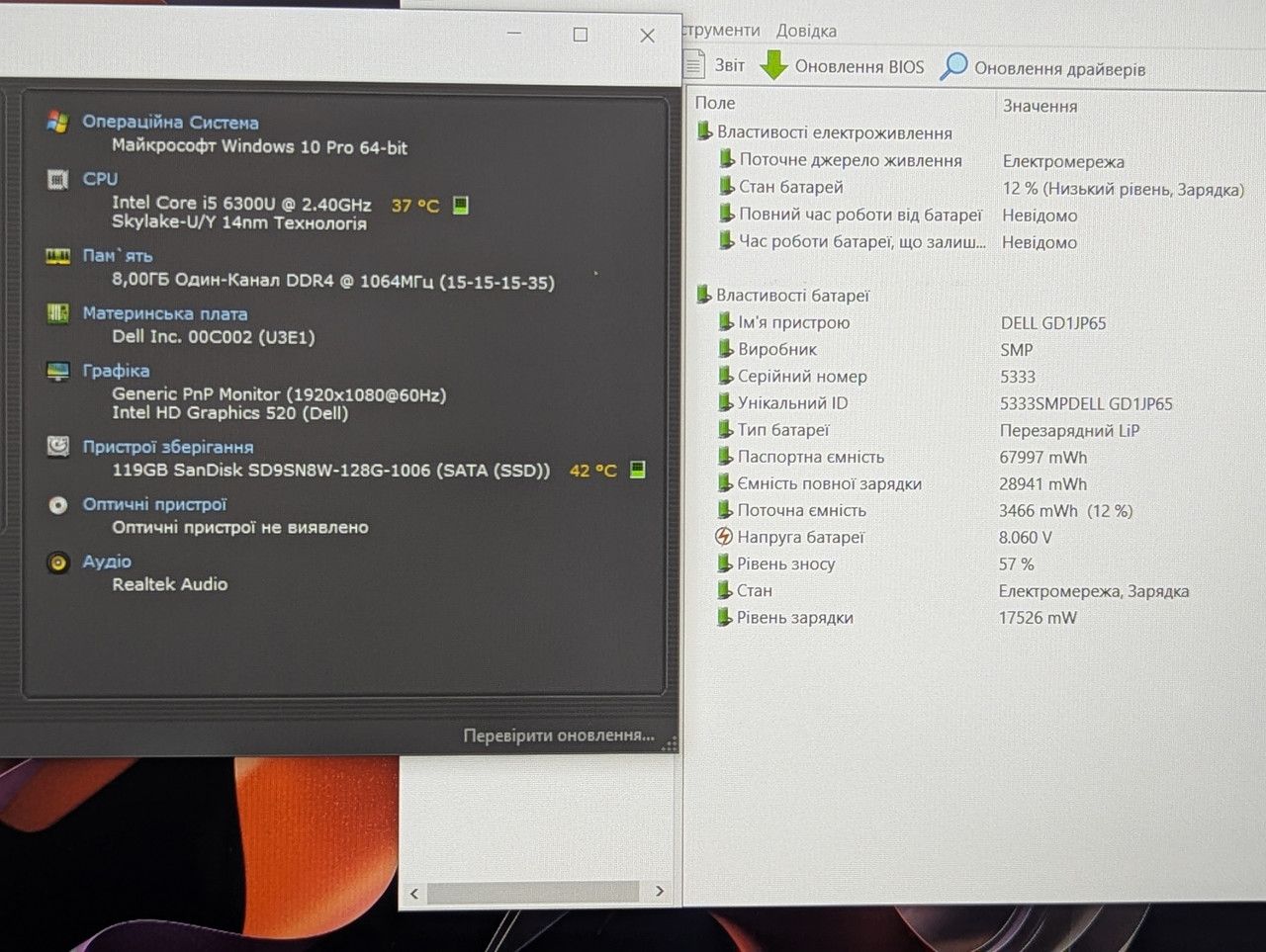This screenshot has height=952, width=1266.
Task: Open the Операційна Система section link
Action: (170, 122)
